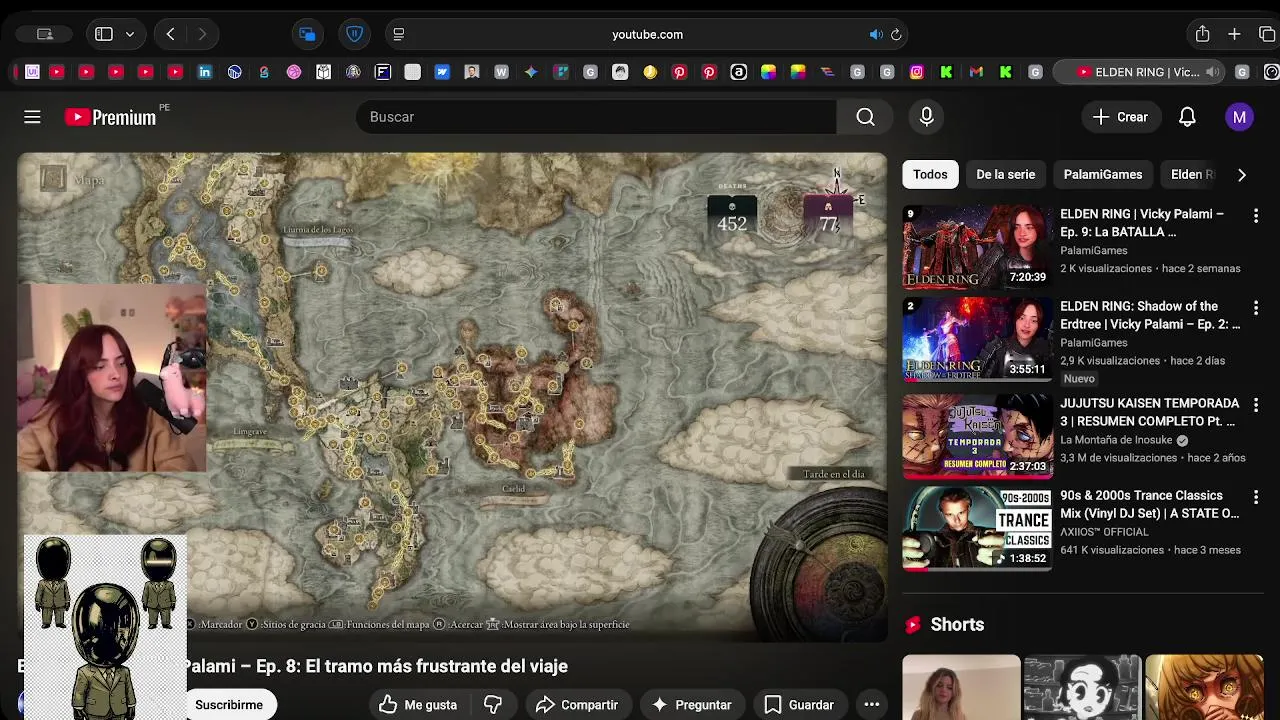
Task: Open thumbnail of ELDEN RING Ep. 9 video
Action: (977, 248)
